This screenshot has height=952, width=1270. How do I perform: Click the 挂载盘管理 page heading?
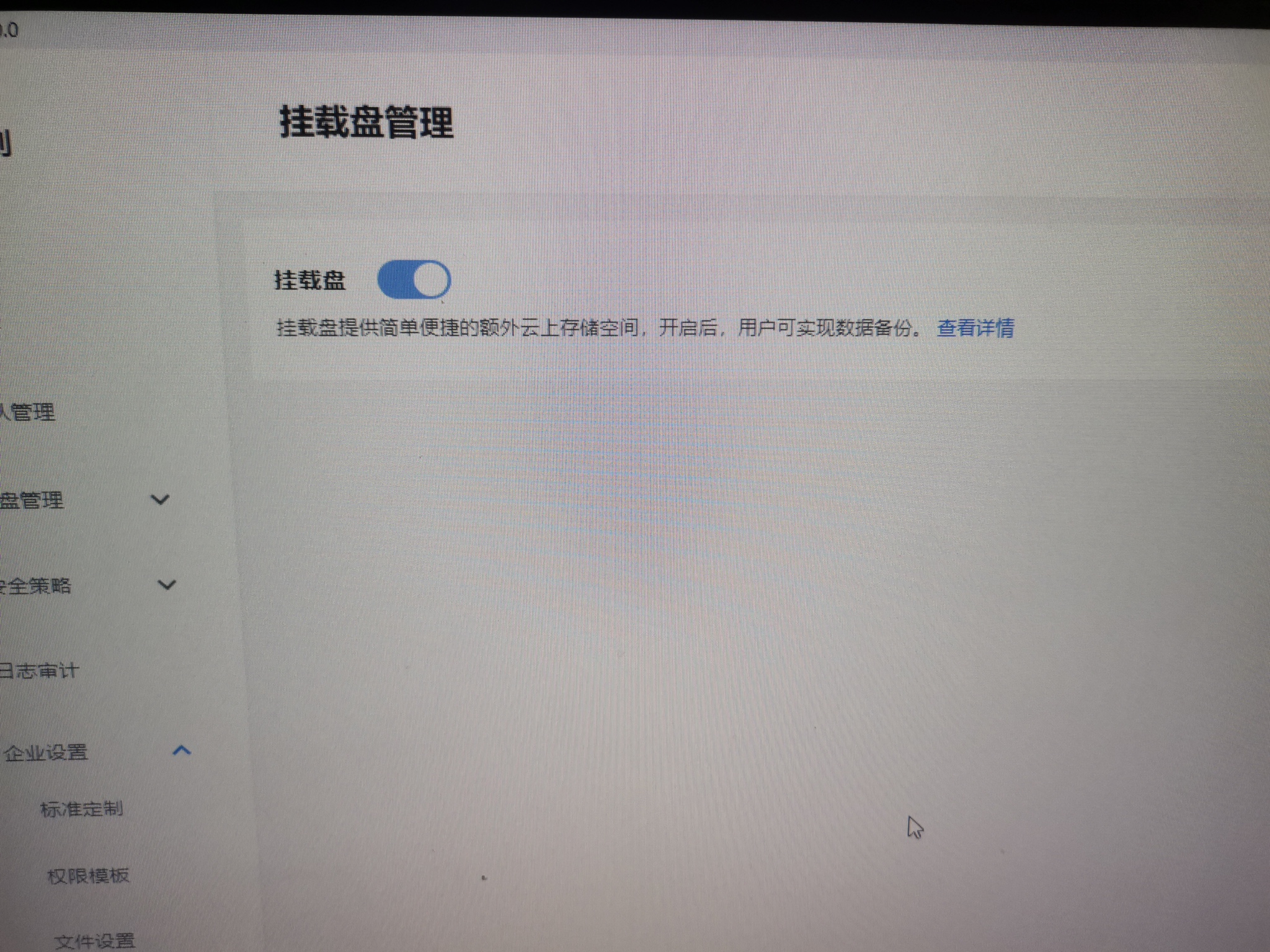(366, 121)
